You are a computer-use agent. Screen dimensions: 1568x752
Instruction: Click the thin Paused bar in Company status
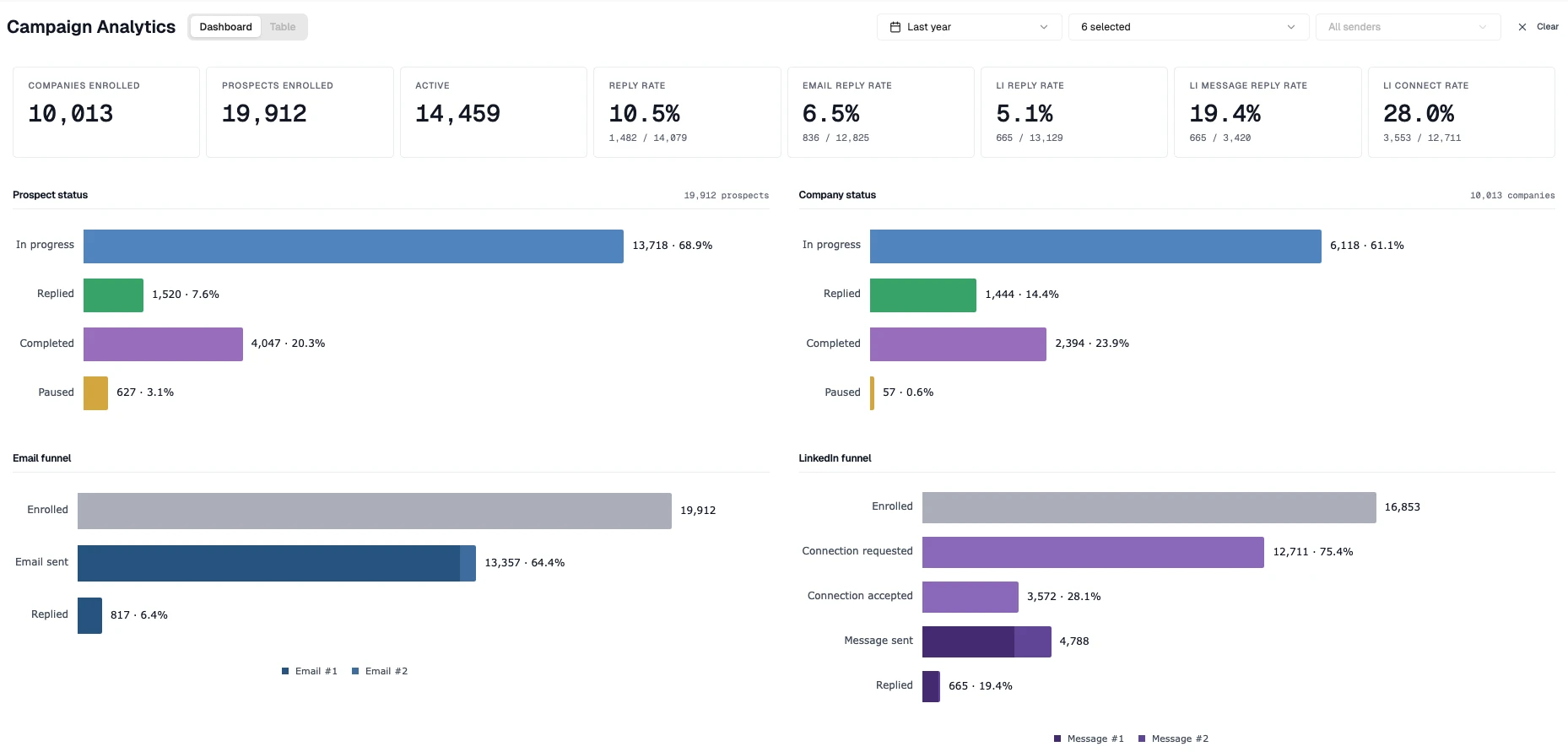[x=872, y=392]
